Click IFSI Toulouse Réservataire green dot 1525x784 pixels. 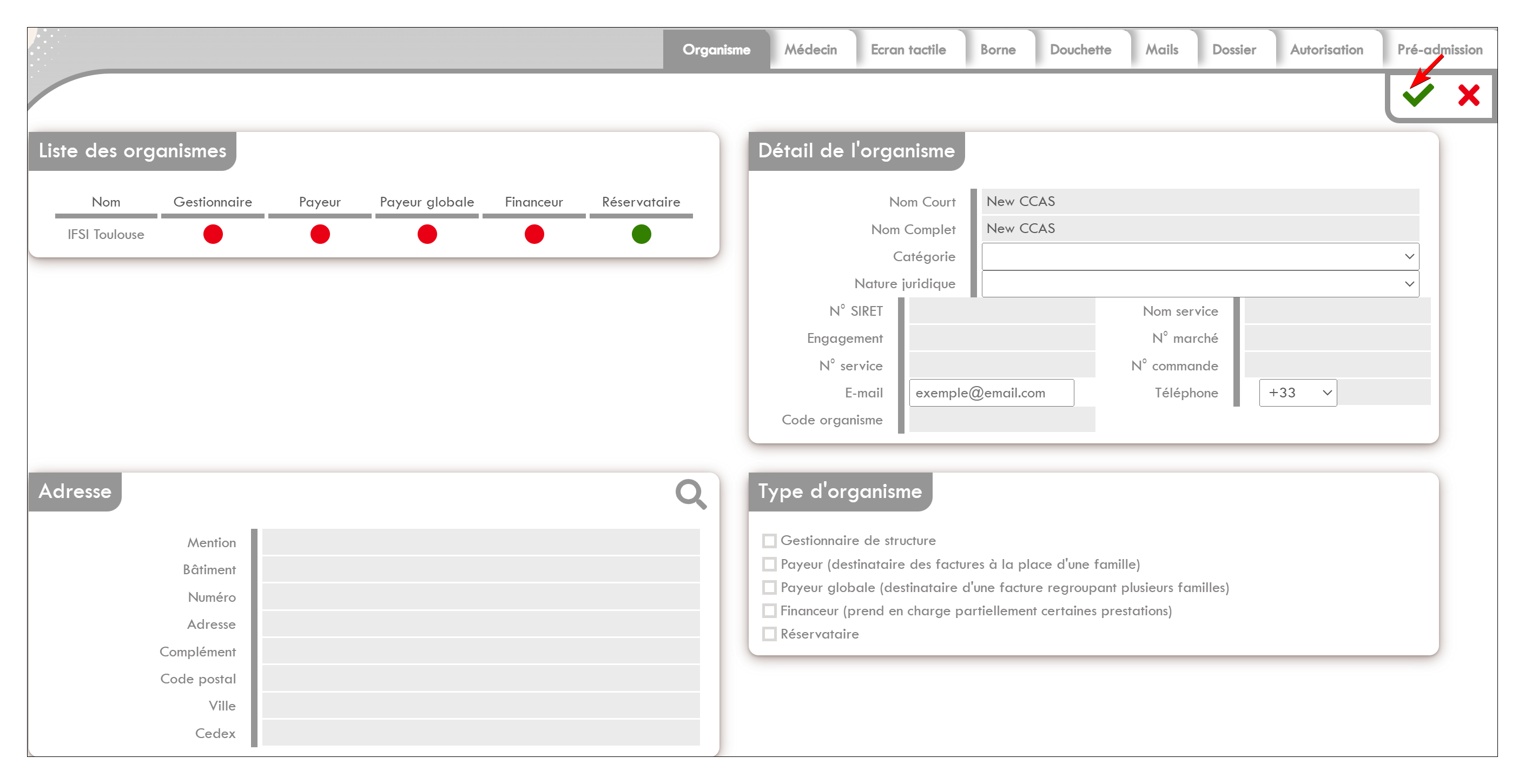tap(642, 234)
